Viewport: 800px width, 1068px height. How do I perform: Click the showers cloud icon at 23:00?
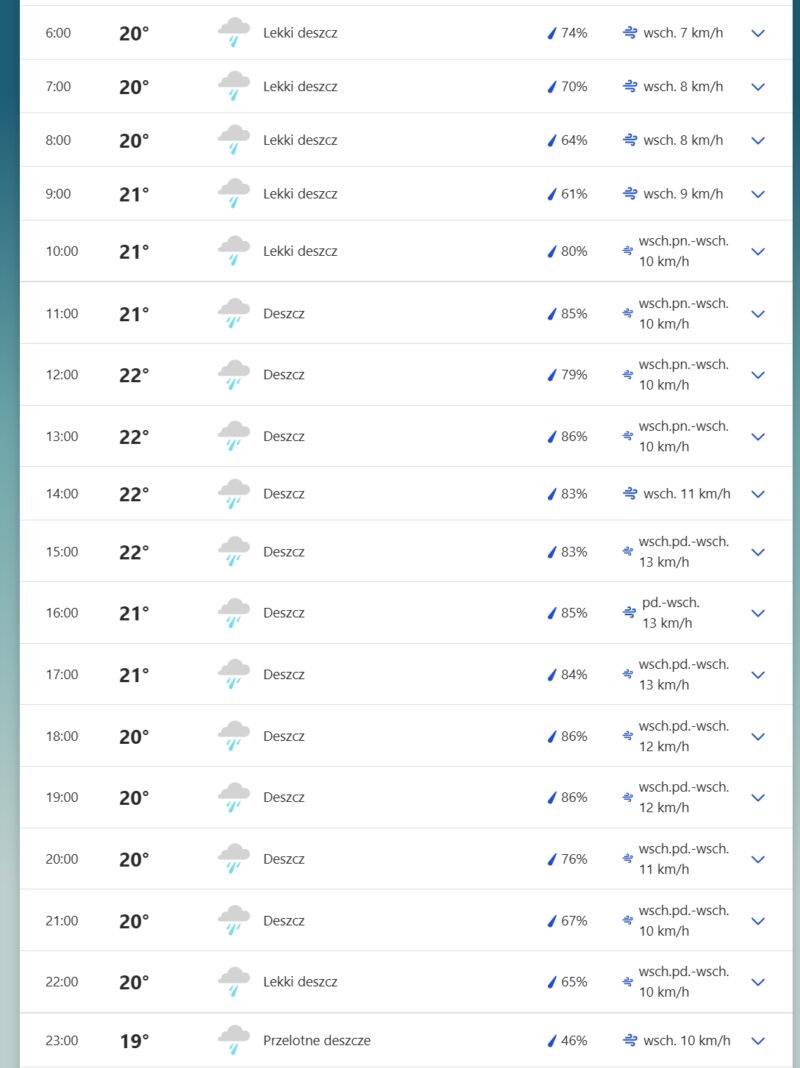point(234,1041)
